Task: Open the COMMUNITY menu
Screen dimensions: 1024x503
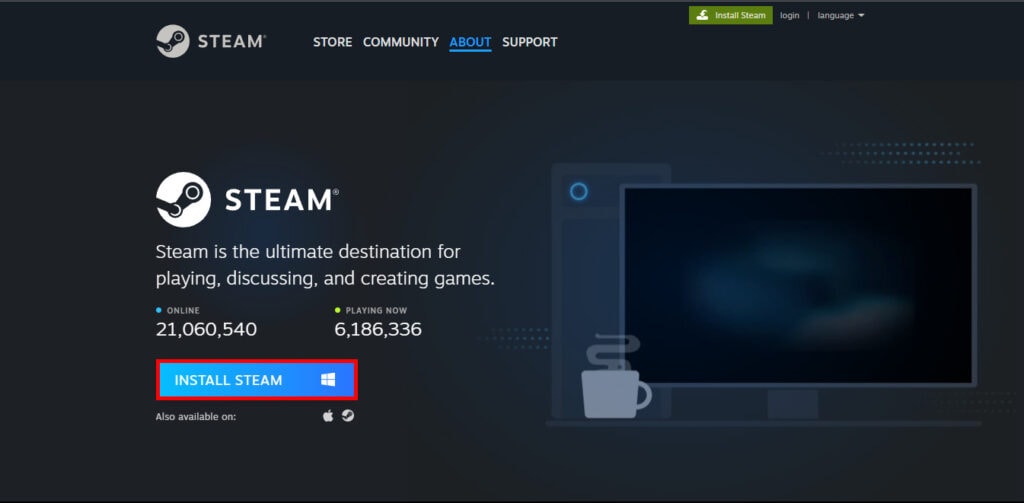Action: click(x=400, y=42)
